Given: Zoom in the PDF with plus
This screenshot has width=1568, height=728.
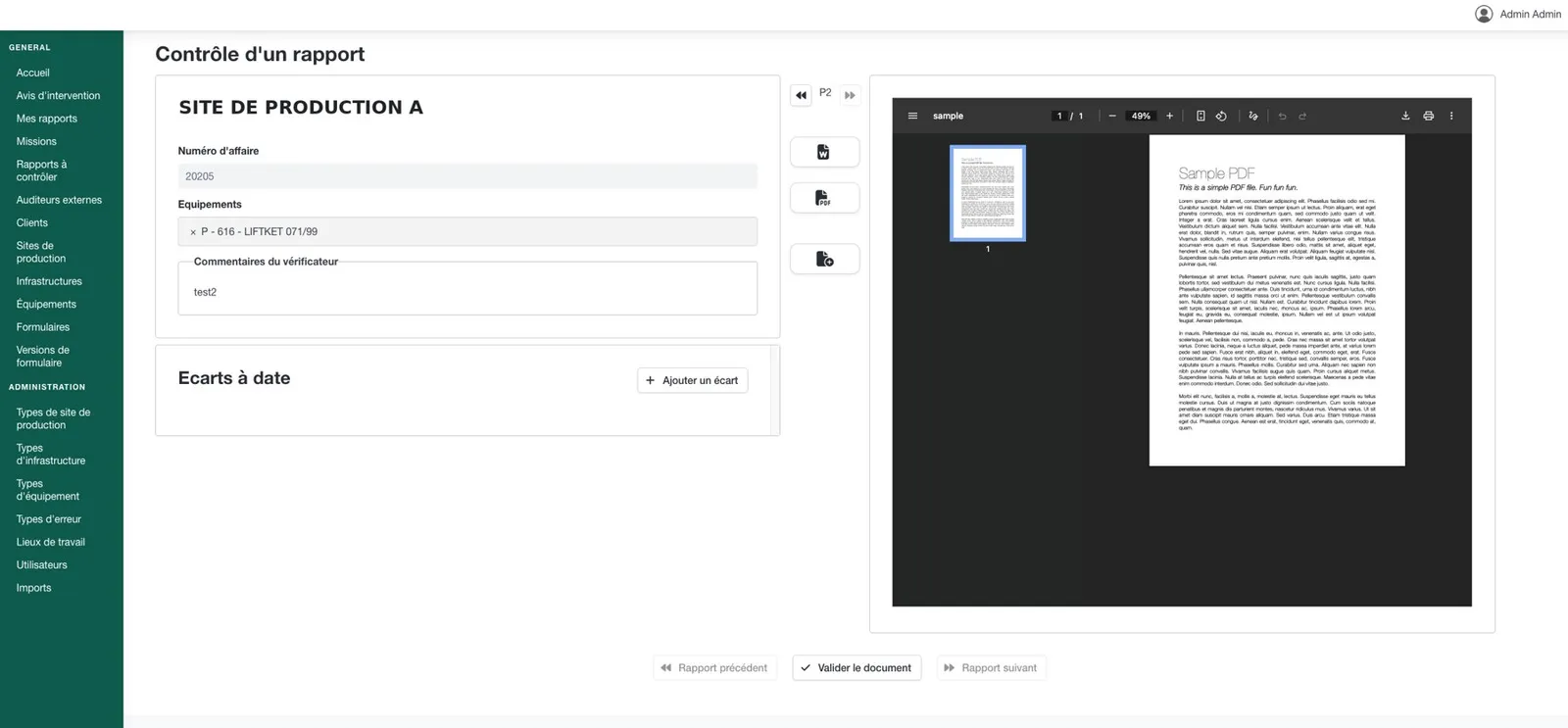Looking at the screenshot, I should pyautogui.click(x=1169, y=116).
